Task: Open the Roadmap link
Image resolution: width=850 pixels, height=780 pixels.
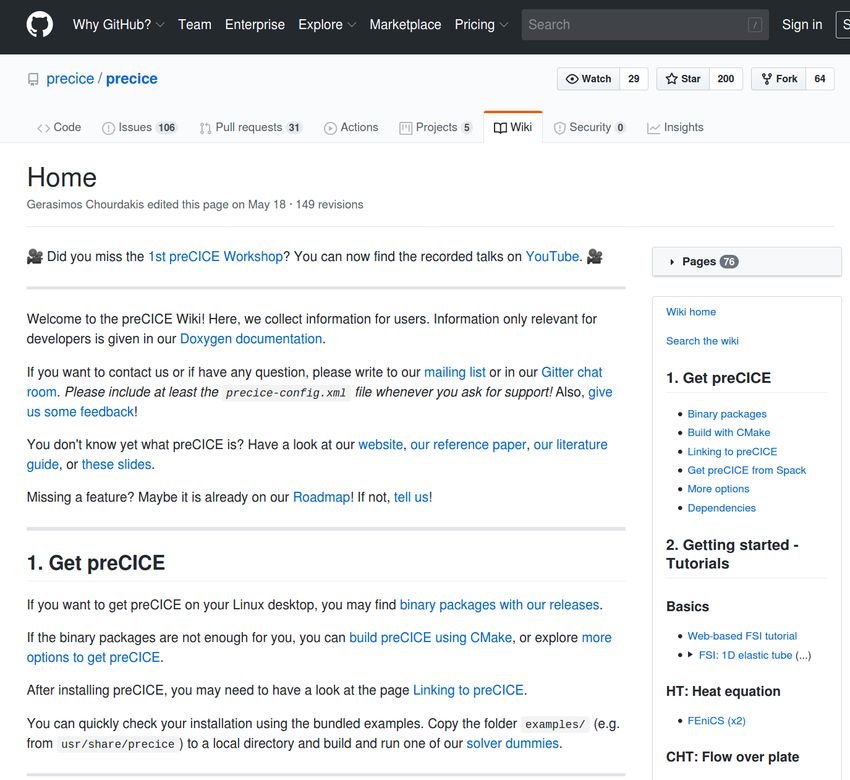Action: 321,497
